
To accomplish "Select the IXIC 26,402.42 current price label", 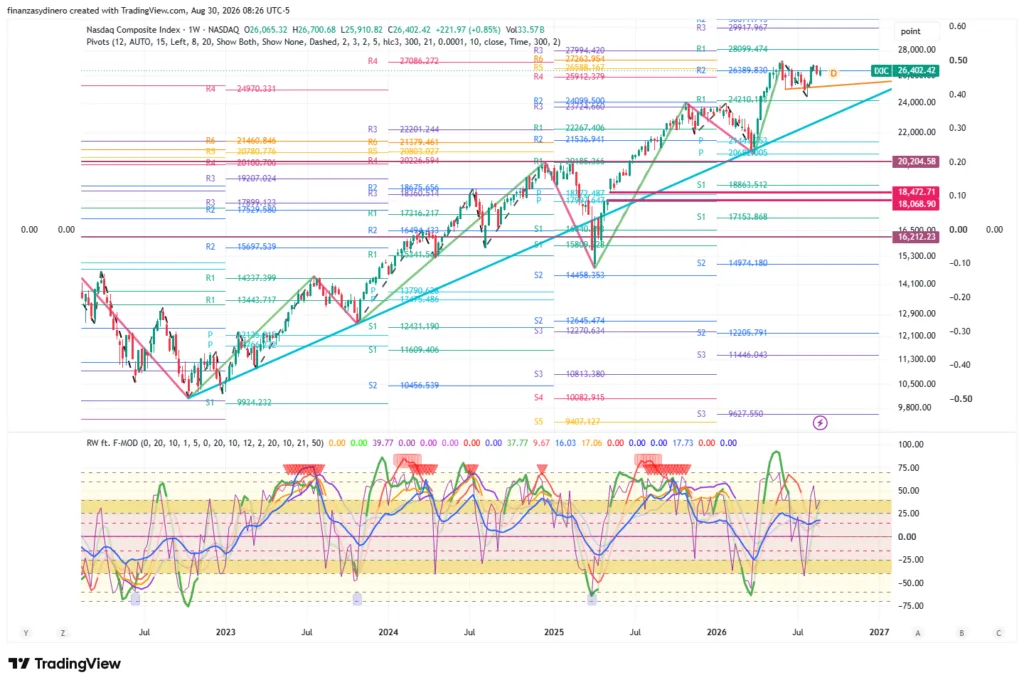I will [905, 71].
